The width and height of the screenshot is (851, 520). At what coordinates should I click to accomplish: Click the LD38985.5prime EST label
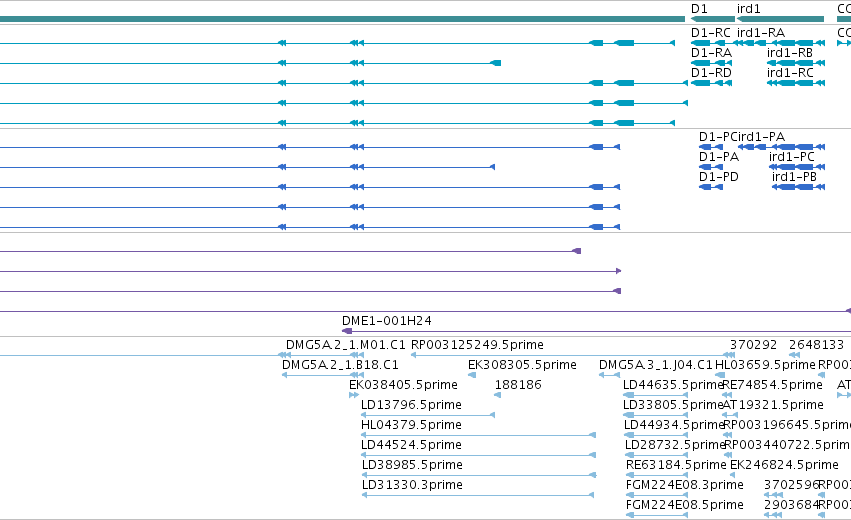(x=412, y=465)
